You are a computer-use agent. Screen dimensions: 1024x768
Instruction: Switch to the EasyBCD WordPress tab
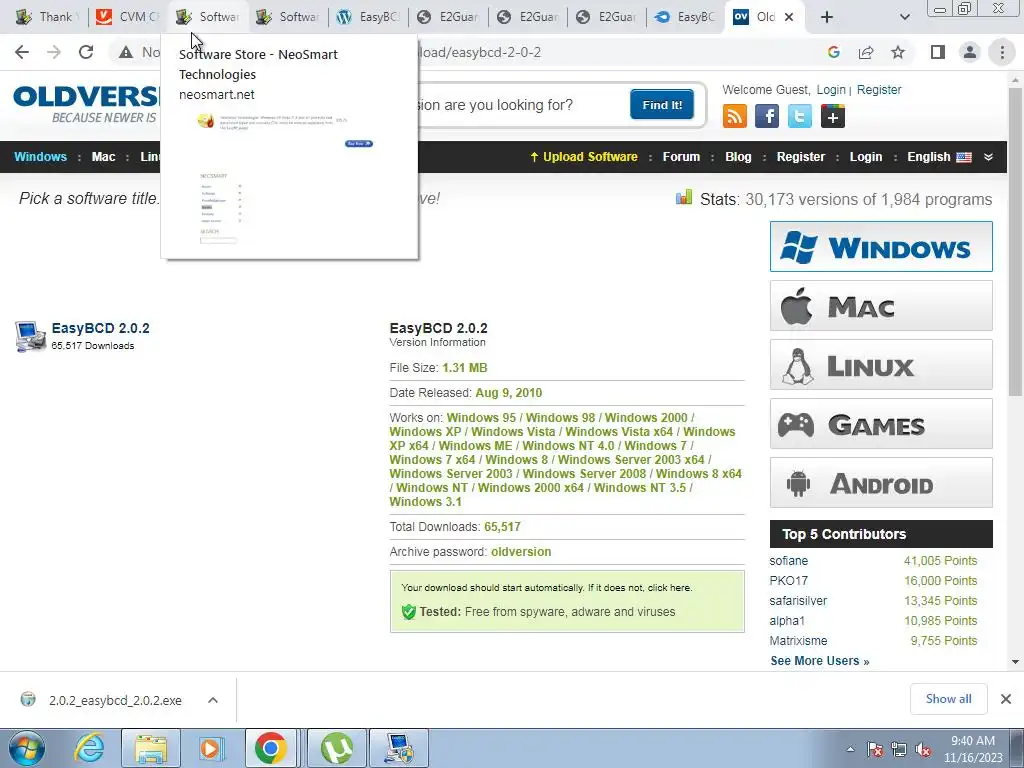point(367,17)
